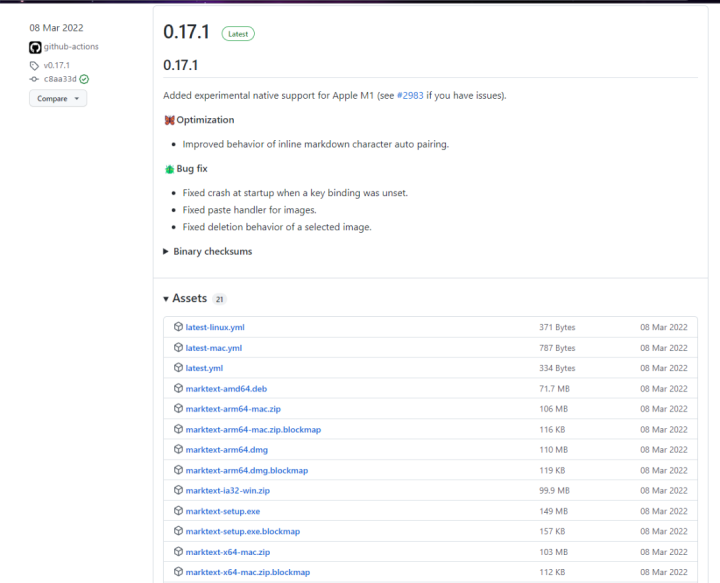Image resolution: width=720 pixels, height=583 pixels.
Task: Click the 110 MB size text
Action: point(553,450)
